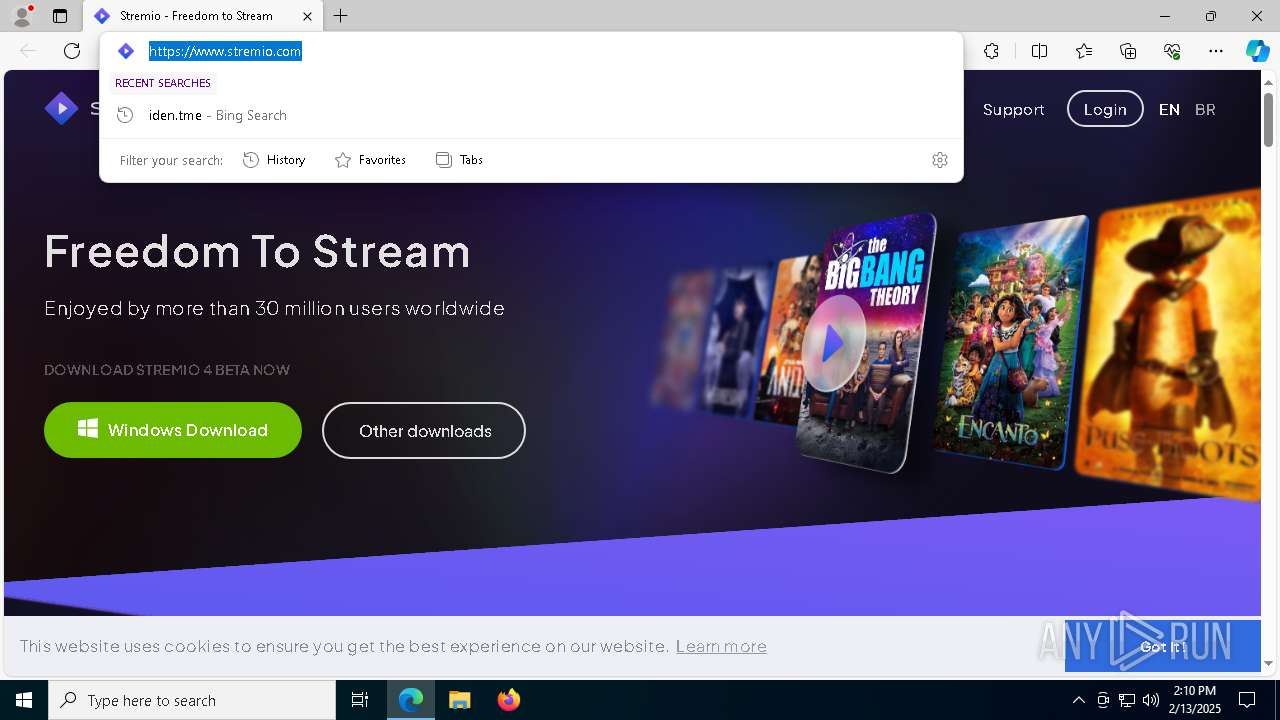
Task: Refresh the current page
Action: tap(72, 51)
